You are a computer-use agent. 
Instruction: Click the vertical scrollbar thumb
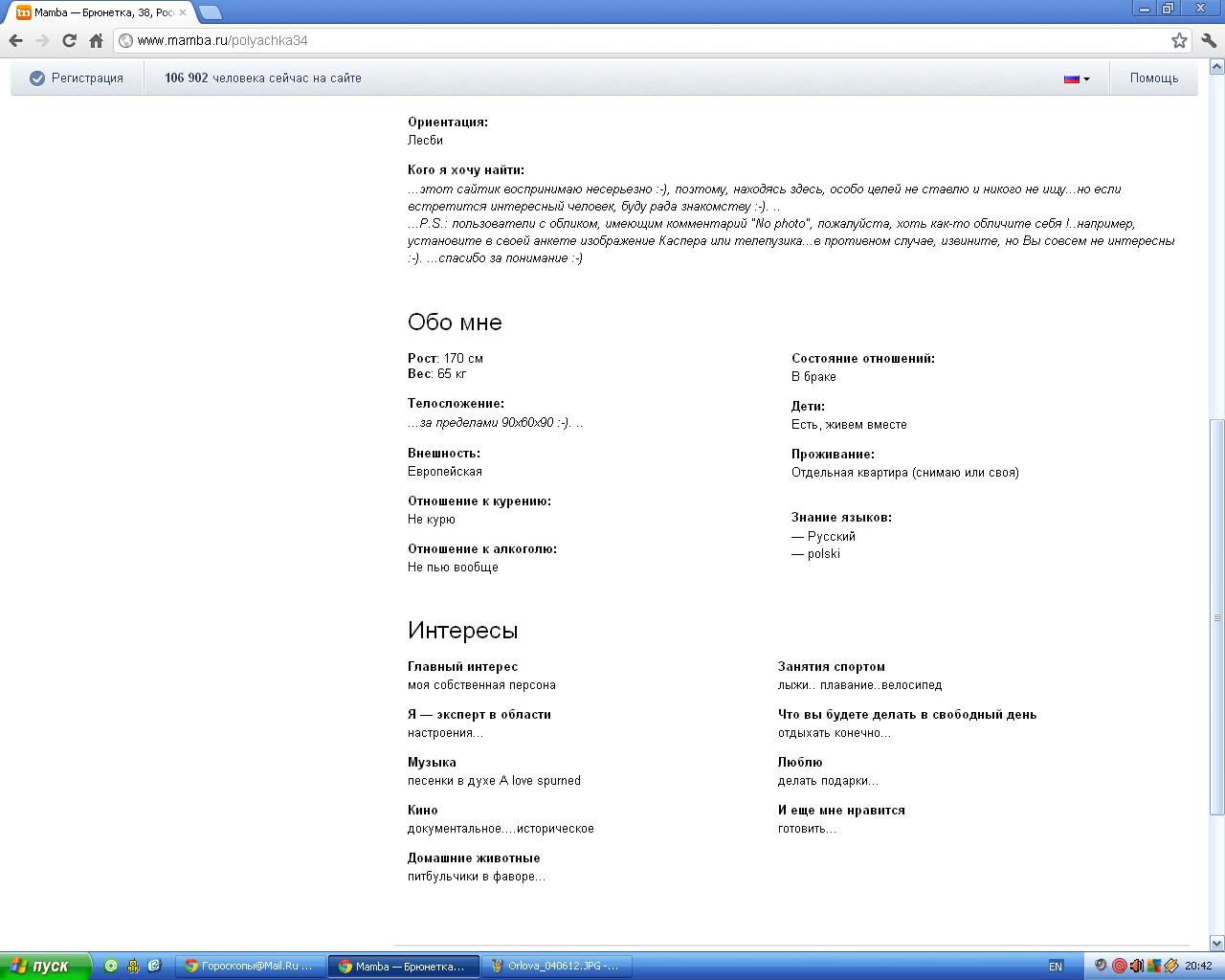click(1217, 617)
